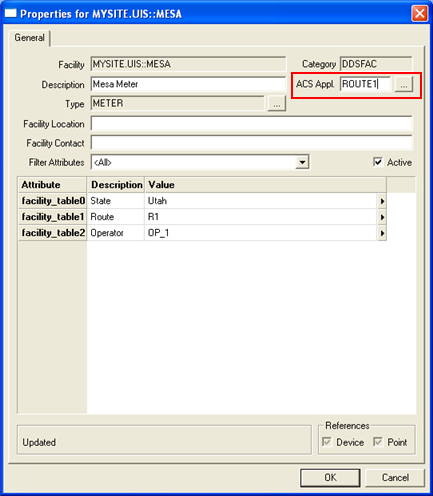Click the ACS Appl field ROUTE1
433x496 pixels.
point(365,84)
